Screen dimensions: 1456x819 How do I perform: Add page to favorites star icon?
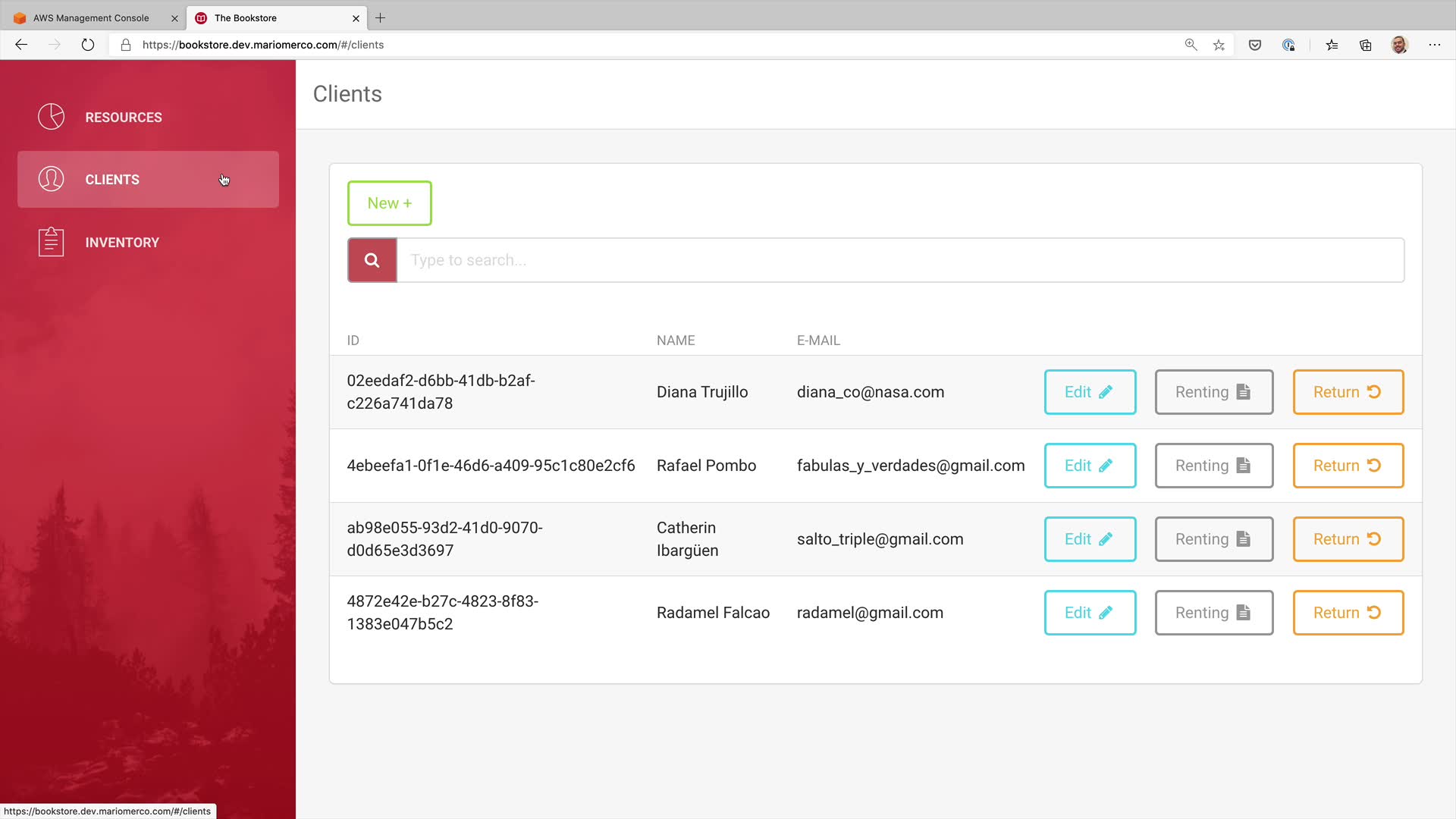pyautogui.click(x=1219, y=45)
